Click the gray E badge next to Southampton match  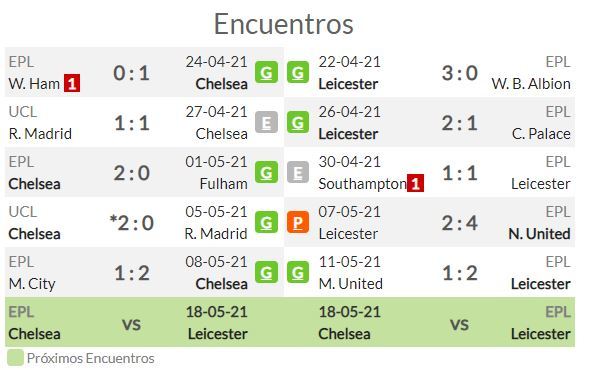(x=298, y=172)
